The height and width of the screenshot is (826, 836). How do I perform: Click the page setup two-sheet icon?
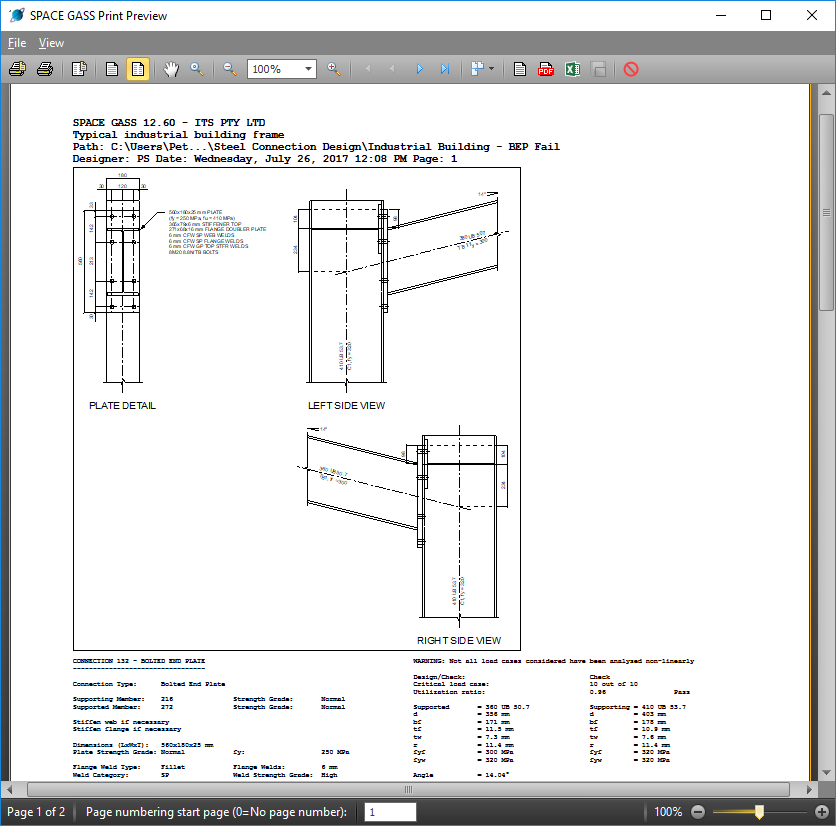tap(79, 69)
